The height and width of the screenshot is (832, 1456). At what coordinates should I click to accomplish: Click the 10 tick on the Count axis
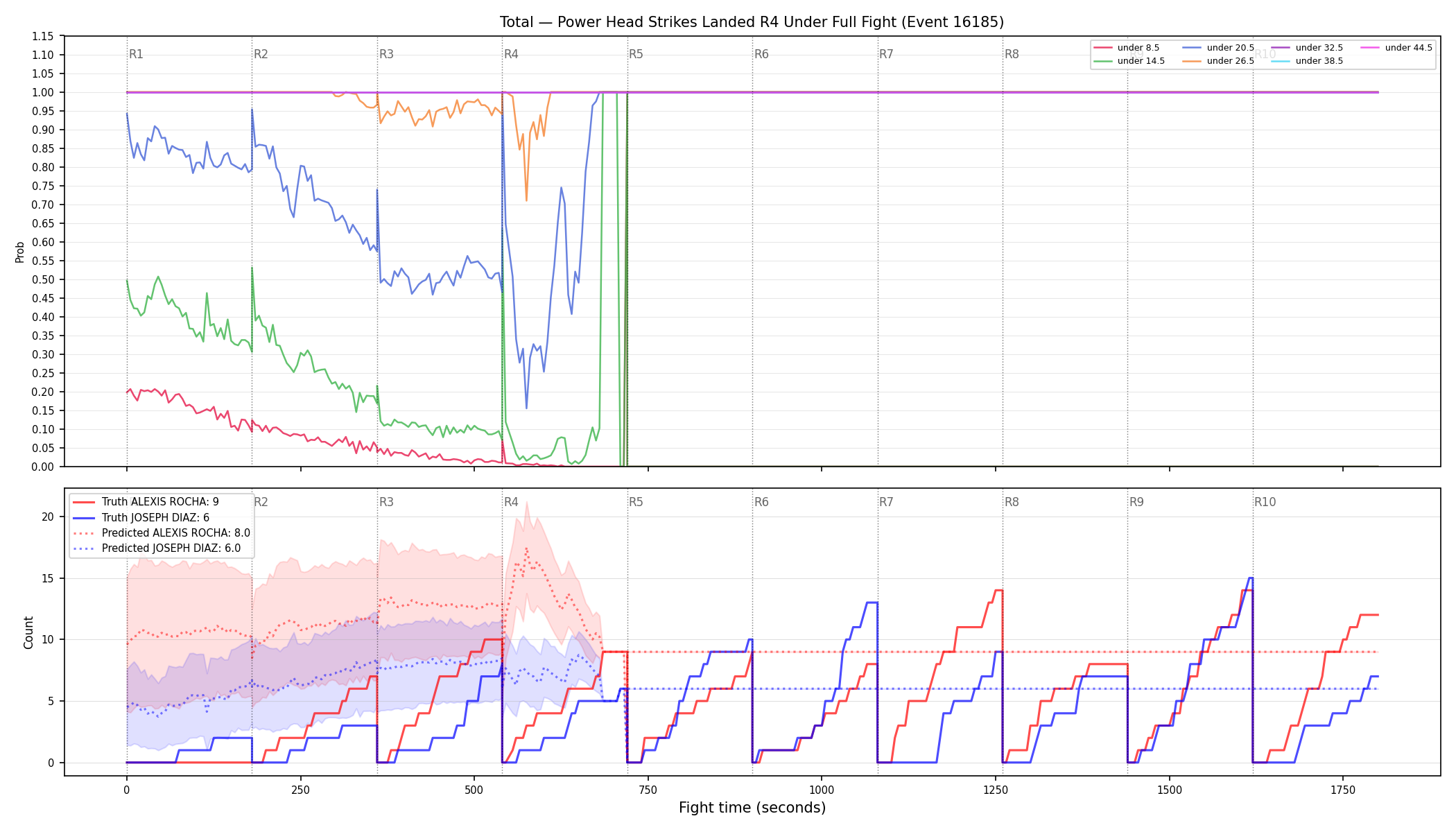(x=48, y=639)
